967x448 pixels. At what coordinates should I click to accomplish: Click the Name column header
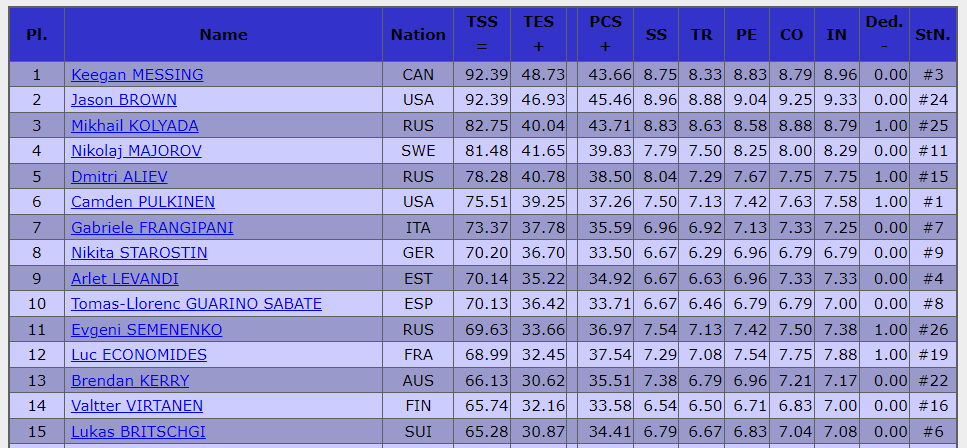223,35
